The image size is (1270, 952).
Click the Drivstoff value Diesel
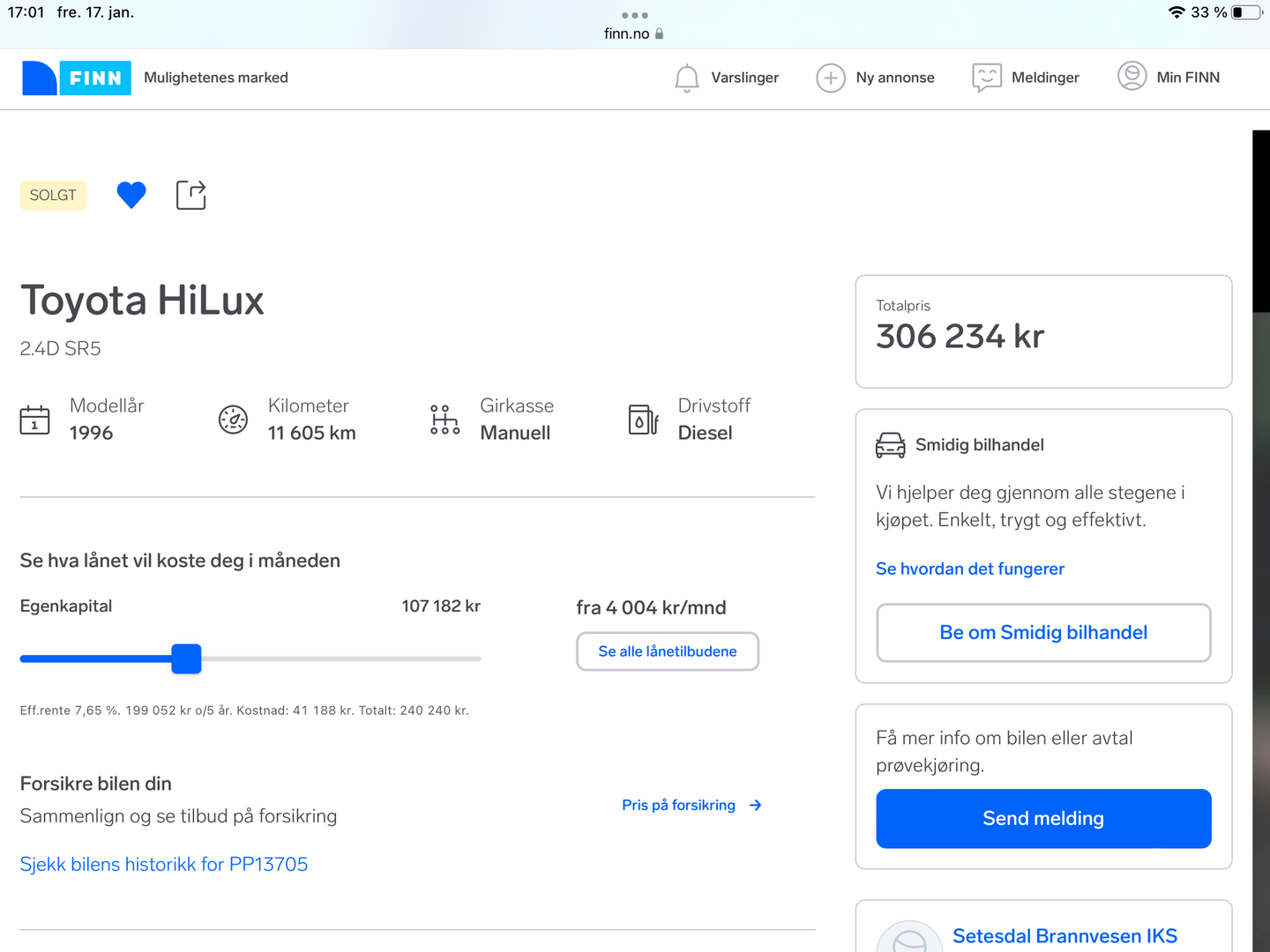tap(705, 433)
